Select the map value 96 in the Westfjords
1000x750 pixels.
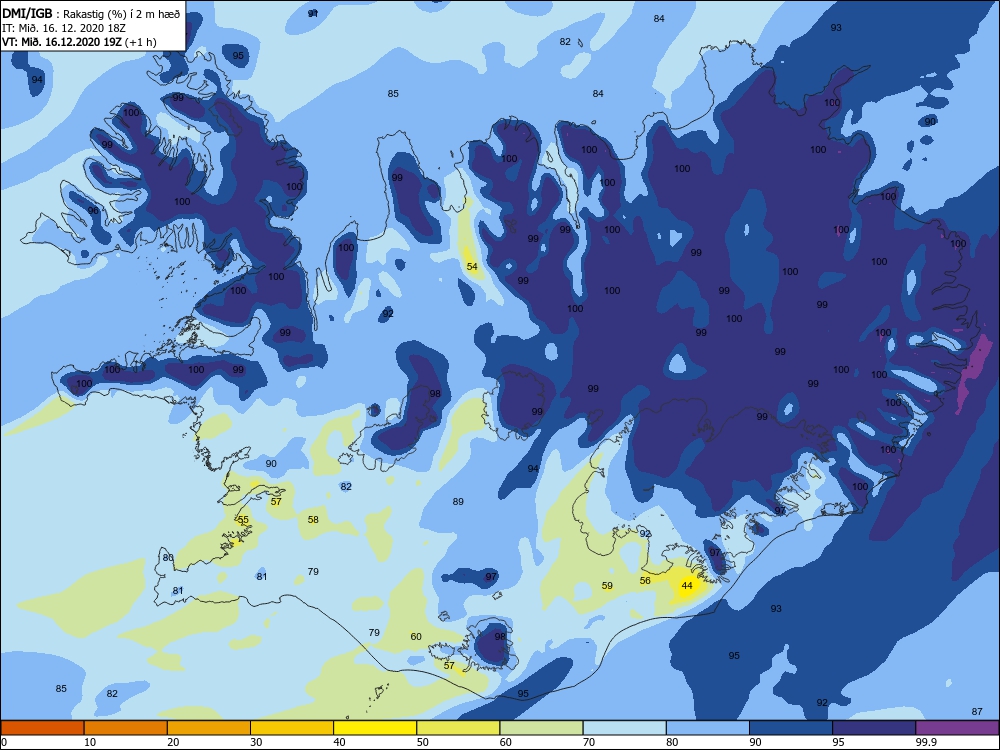(93, 210)
